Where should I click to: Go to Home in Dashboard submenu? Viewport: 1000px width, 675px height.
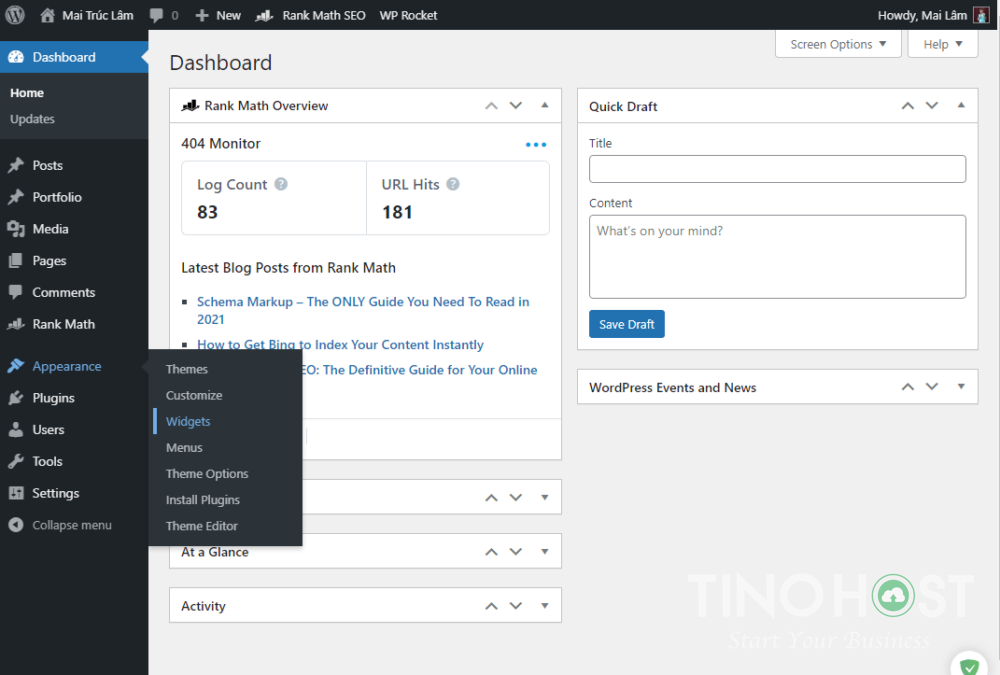pos(27,93)
